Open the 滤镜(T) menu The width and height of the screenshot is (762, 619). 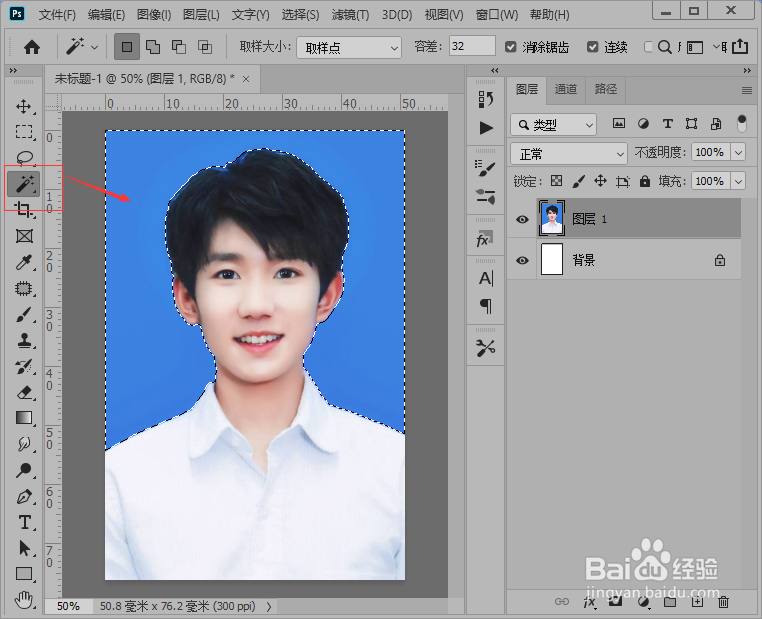[x=348, y=15]
